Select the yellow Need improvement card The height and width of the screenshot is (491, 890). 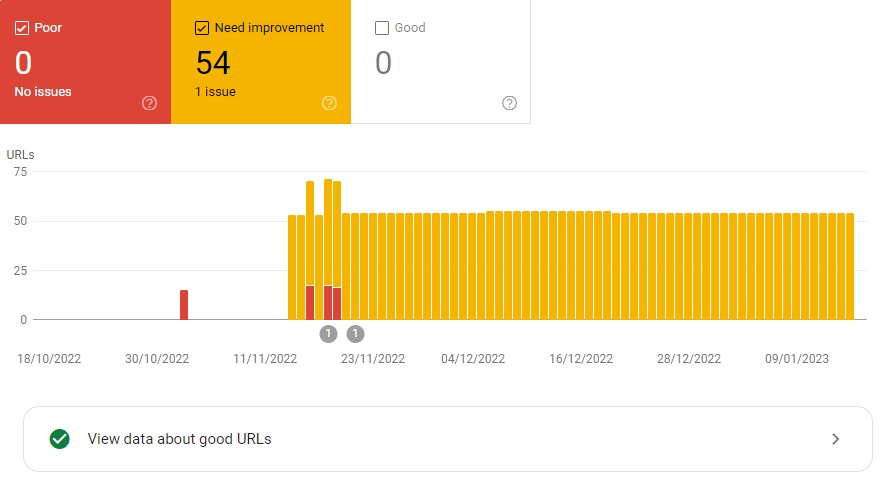(x=261, y=62)
